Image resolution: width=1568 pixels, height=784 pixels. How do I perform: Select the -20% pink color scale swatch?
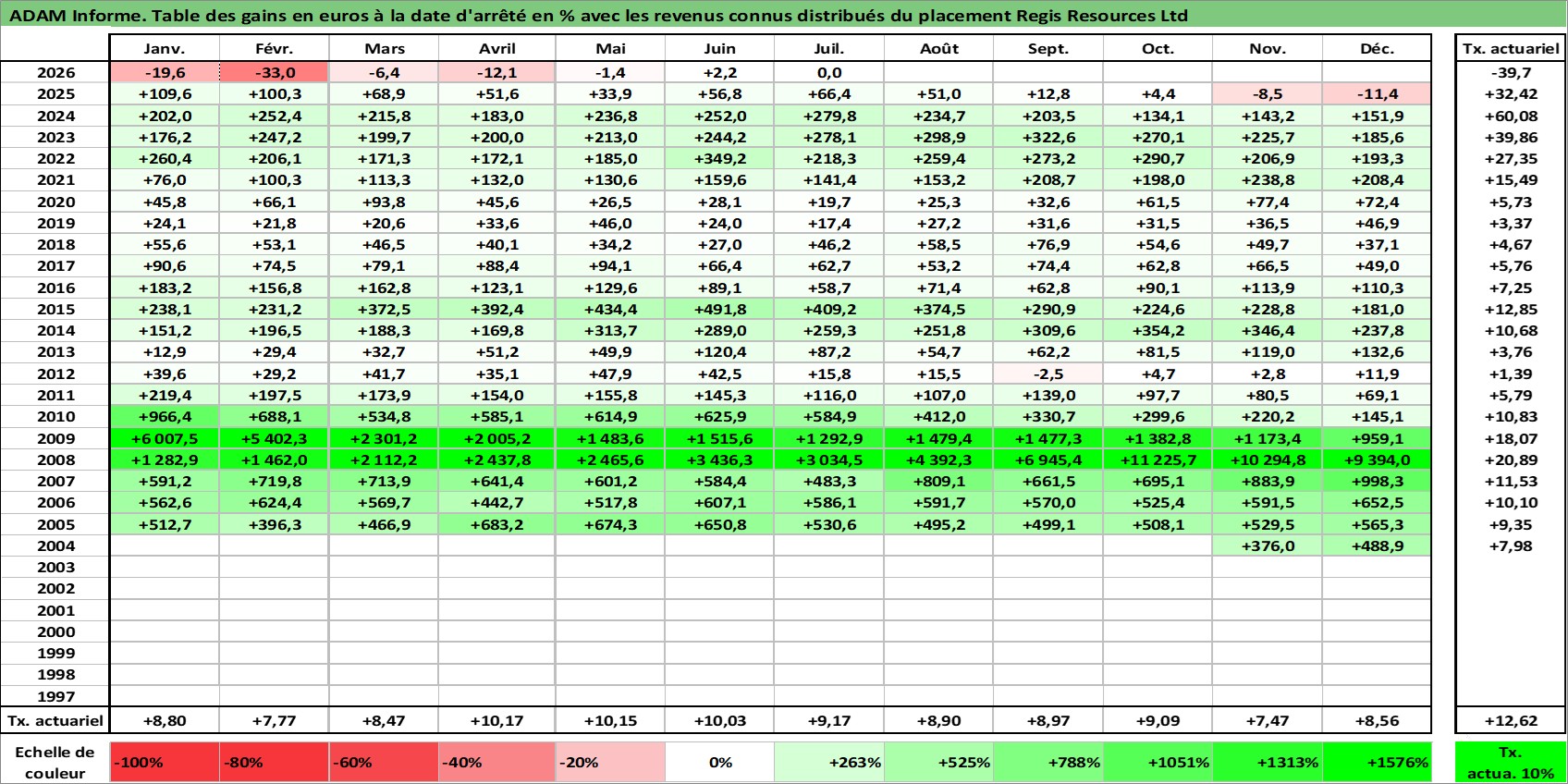click(x=610, y=763)
